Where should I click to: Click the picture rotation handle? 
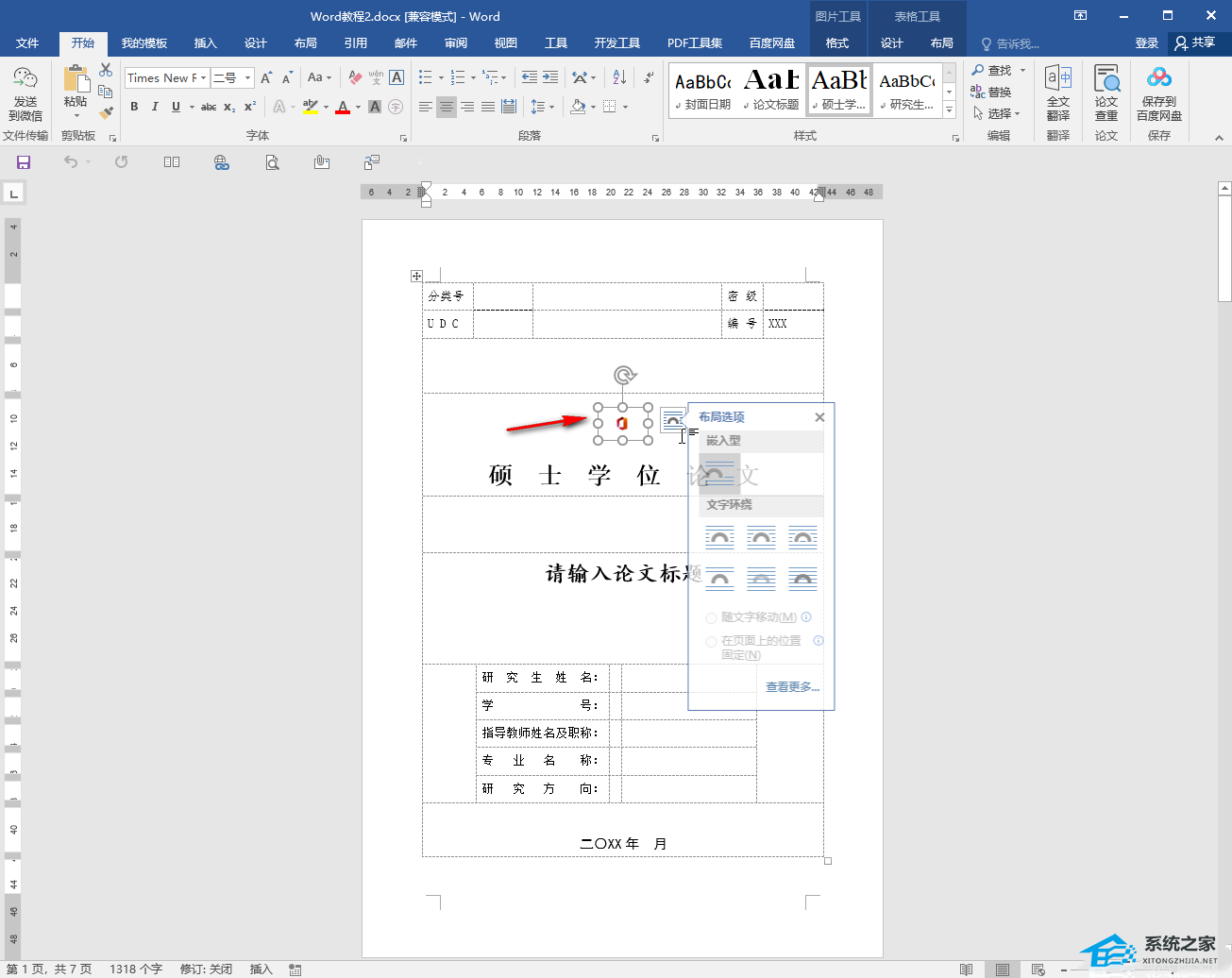click(x=623, y=376)
